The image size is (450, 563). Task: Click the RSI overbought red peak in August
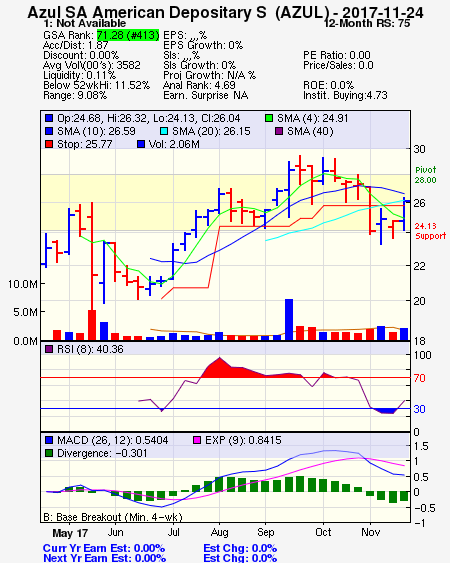click(219, 368)
